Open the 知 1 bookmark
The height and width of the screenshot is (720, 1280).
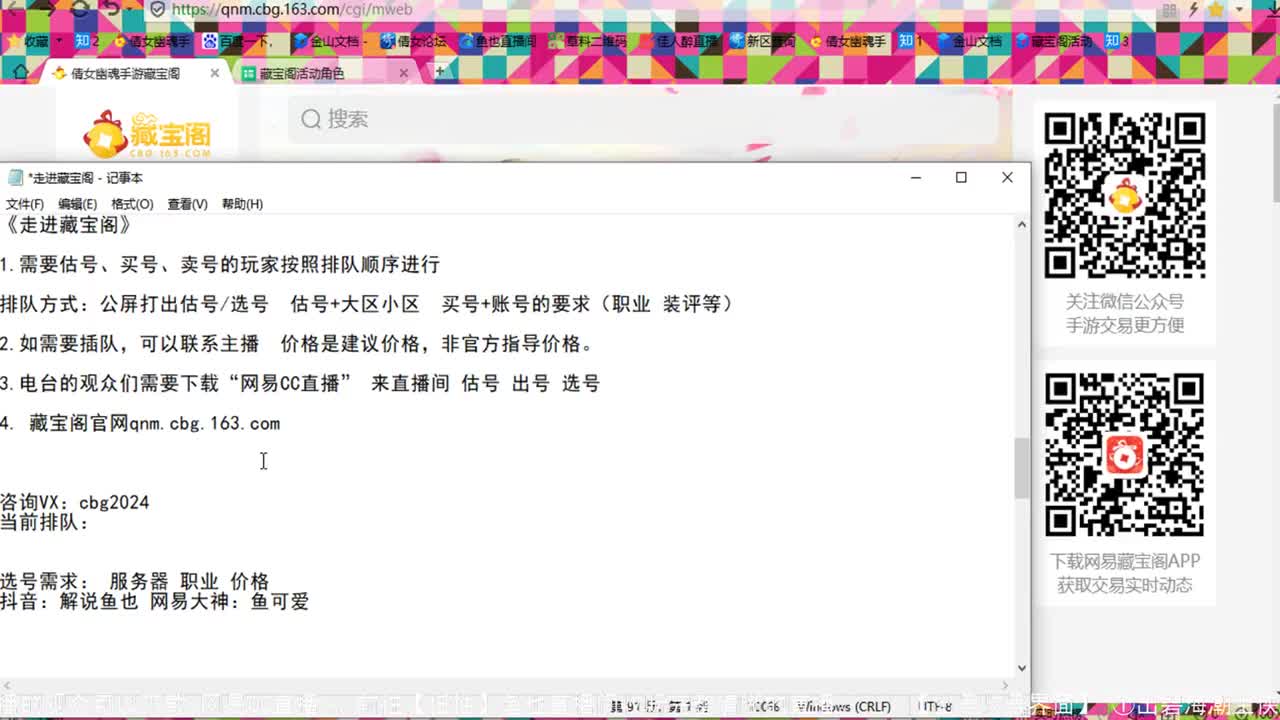pos(910,42)
